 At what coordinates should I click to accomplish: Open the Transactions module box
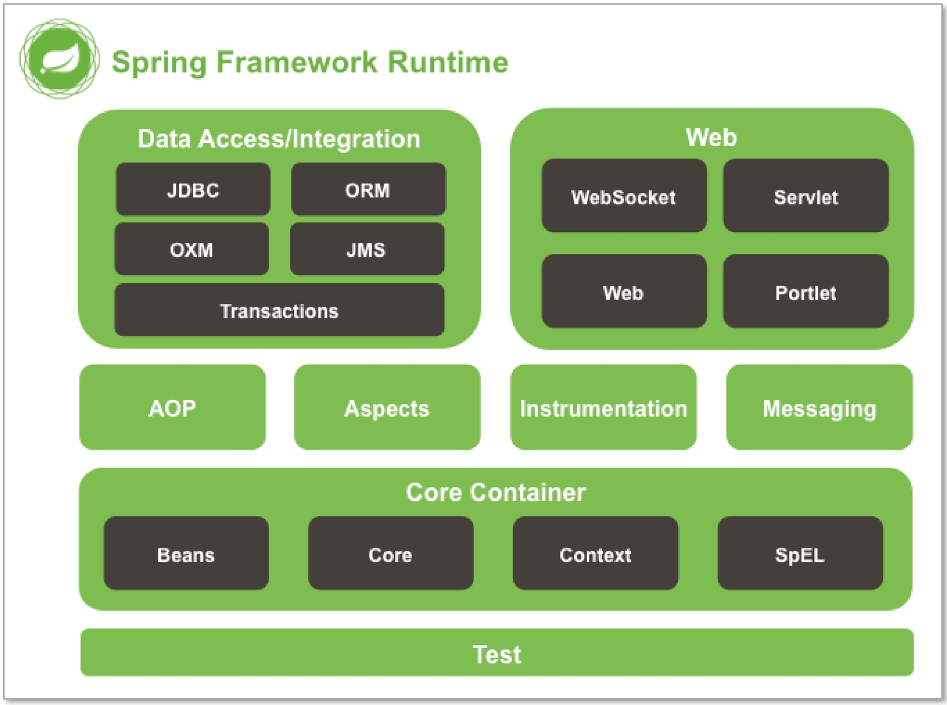click(x=279, y=310)
